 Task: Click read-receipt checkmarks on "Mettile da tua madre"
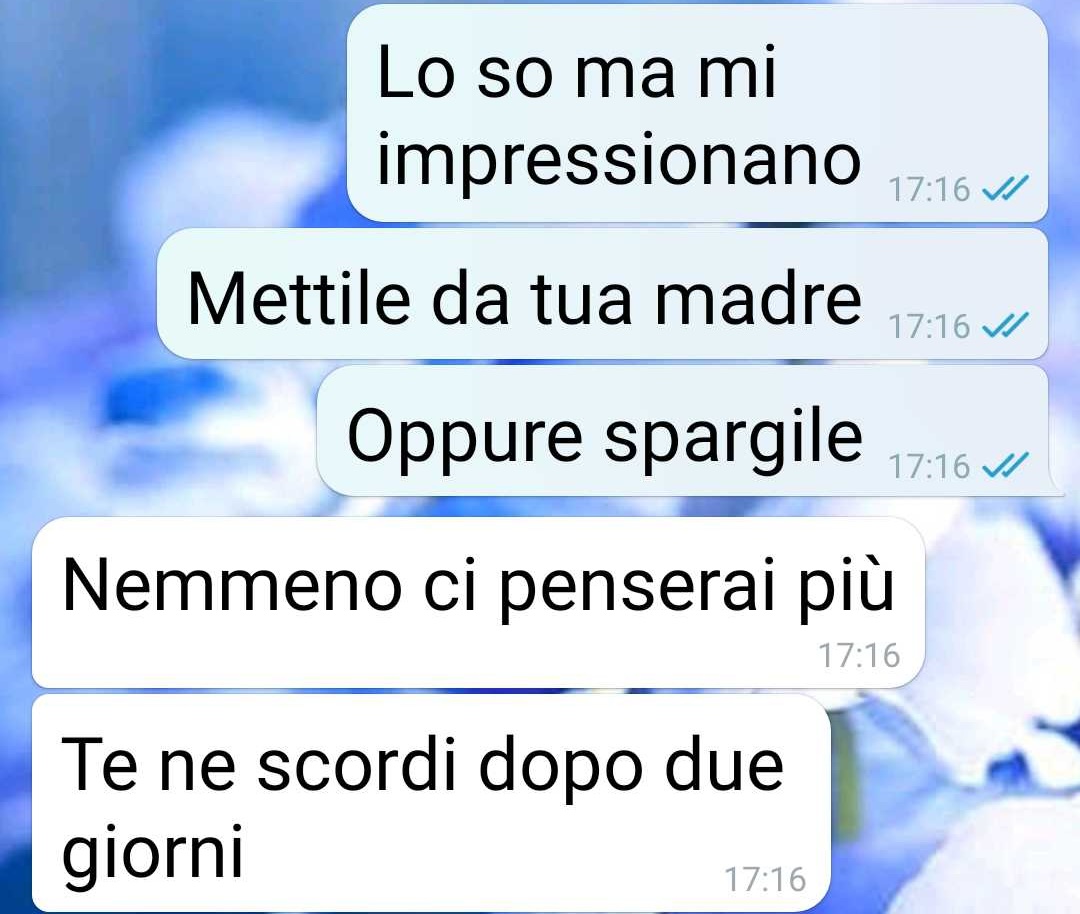[x=1005, y=325]
